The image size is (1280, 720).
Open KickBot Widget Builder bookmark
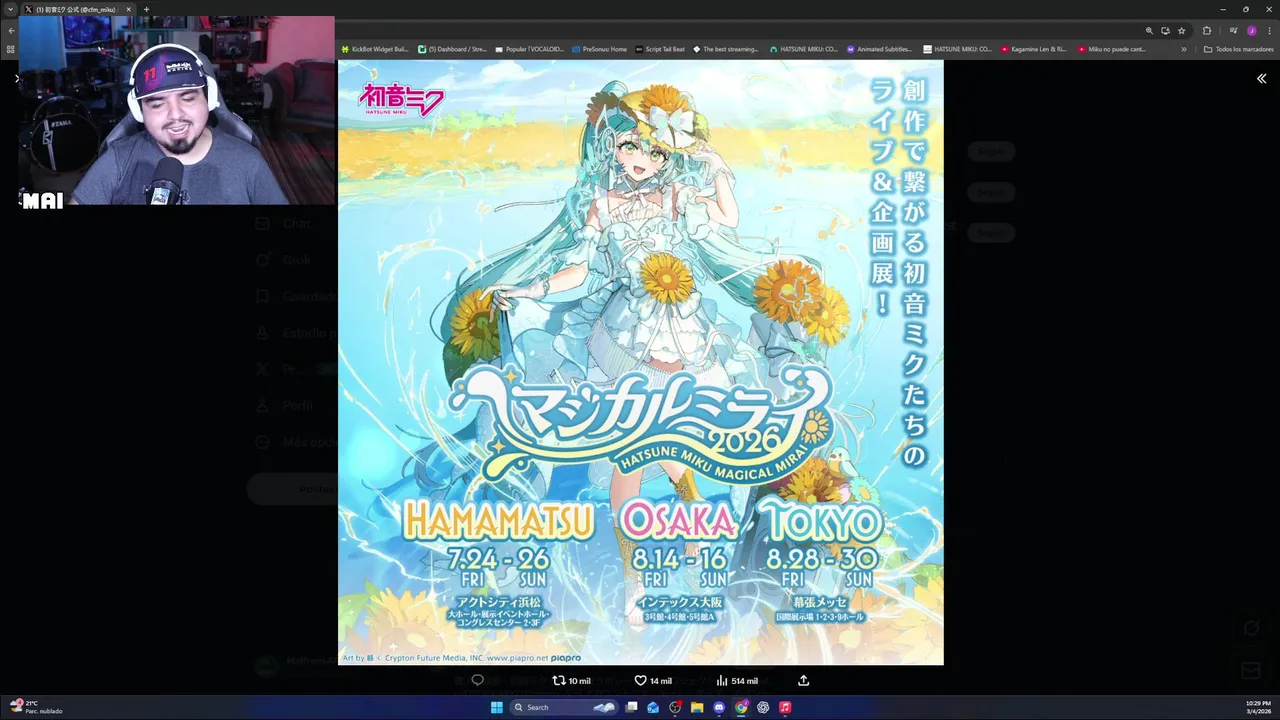376,49
